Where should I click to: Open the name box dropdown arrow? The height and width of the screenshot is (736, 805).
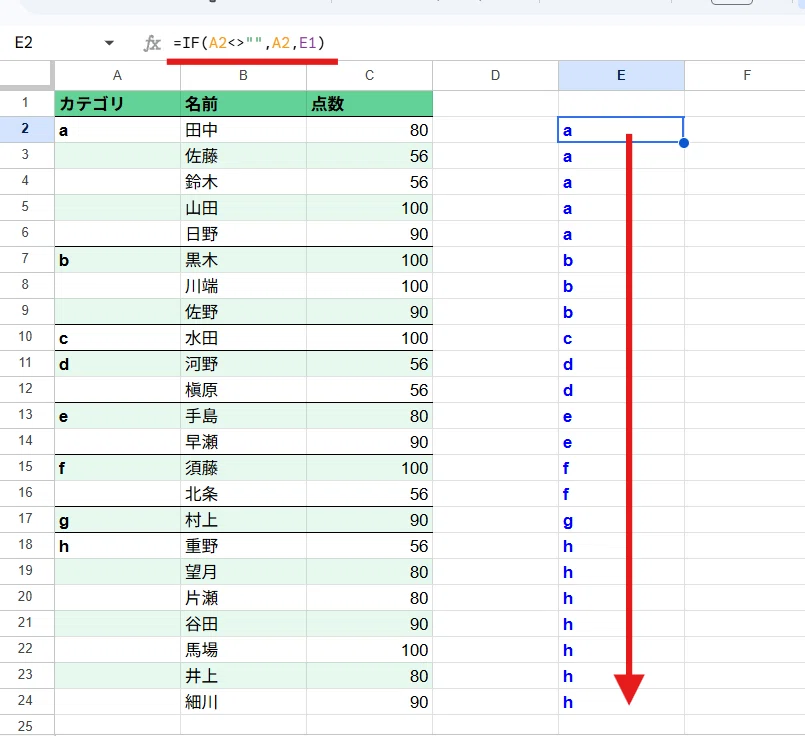109,43
